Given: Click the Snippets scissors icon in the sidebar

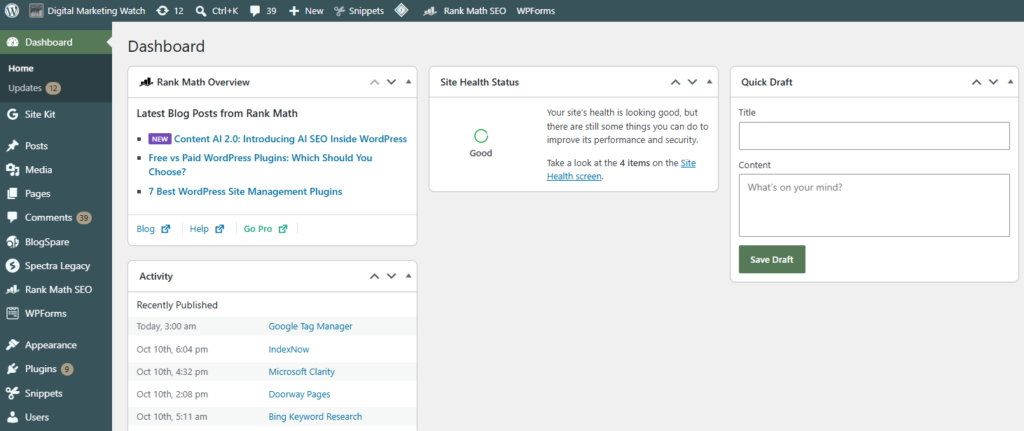Looking at the screenshot, I should (x=12, y=393).
